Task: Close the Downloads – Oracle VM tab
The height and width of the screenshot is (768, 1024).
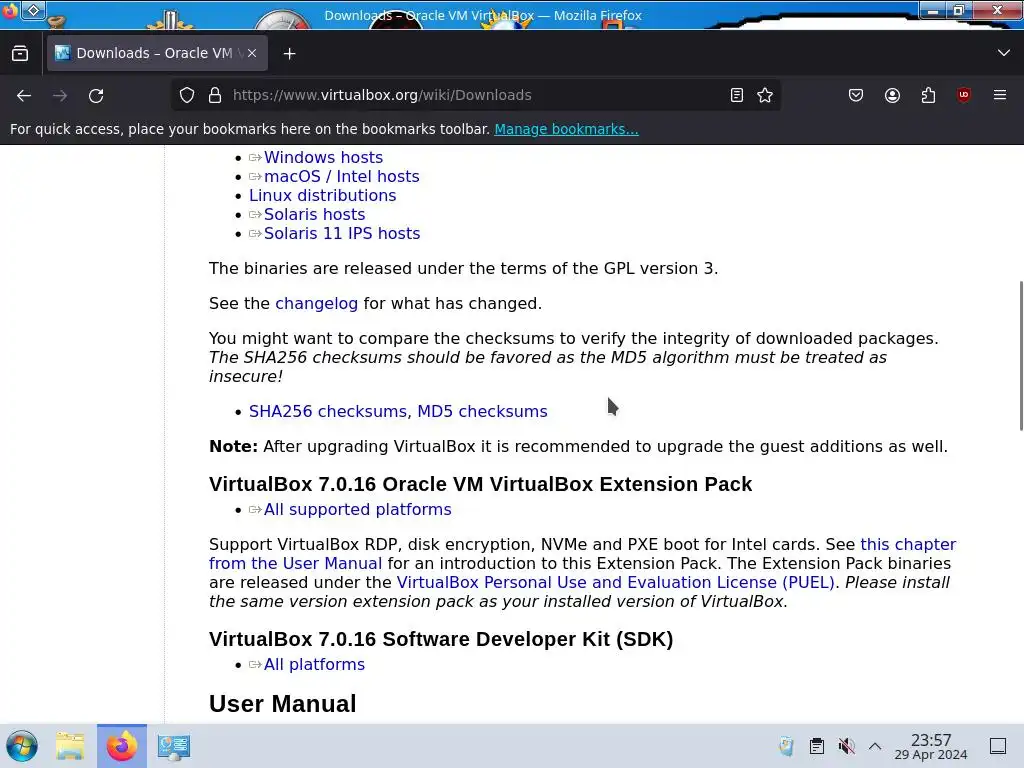Action: [252, 54]
